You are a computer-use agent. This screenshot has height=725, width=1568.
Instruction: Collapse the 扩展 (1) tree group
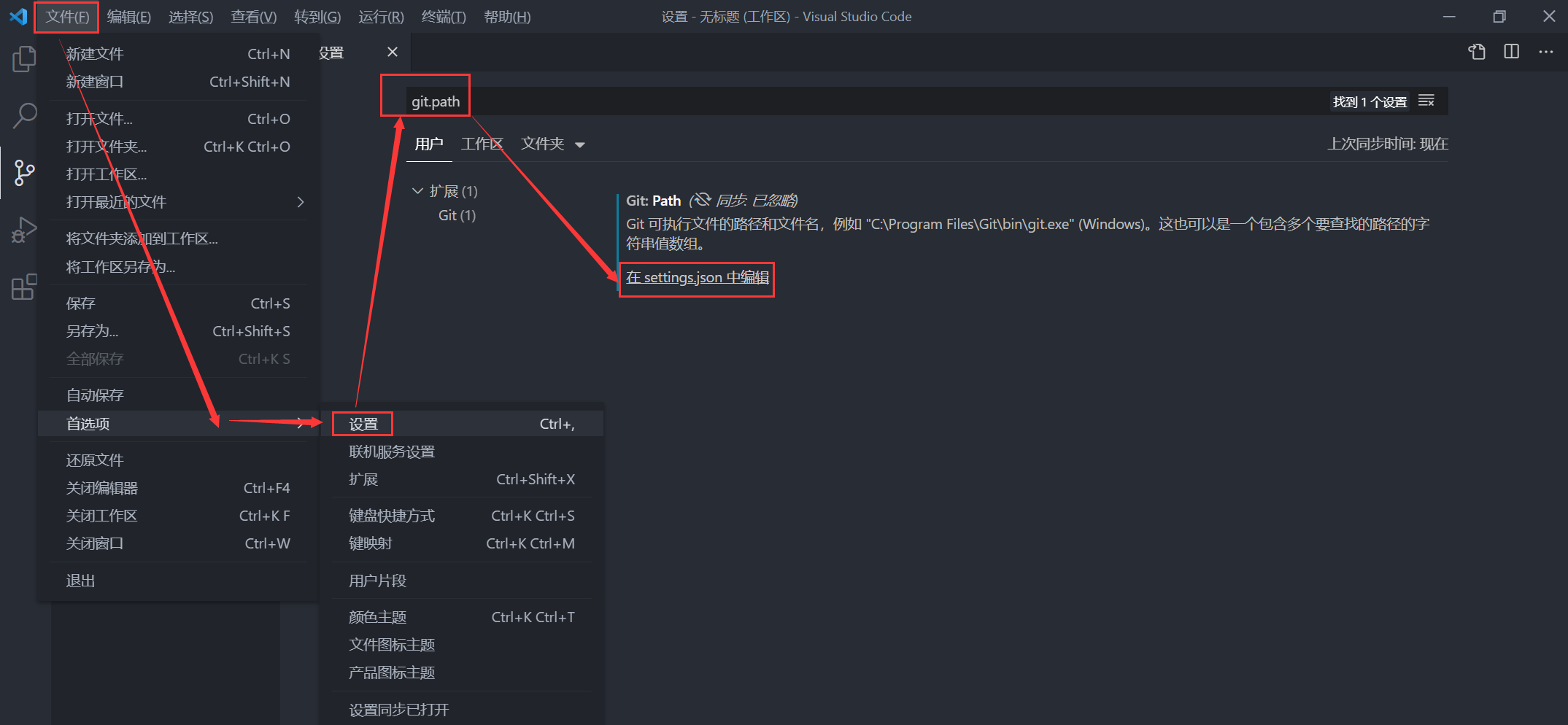coord(417,191)
